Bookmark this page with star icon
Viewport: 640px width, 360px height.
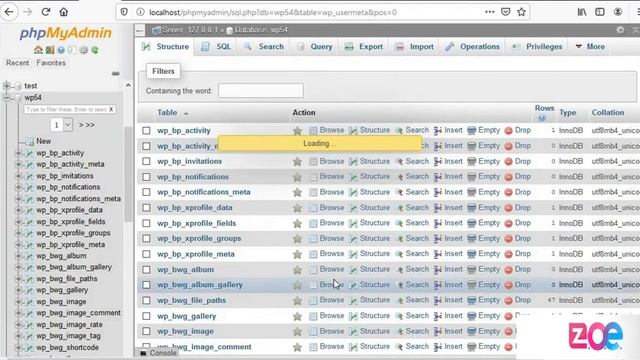coord(521,12)
